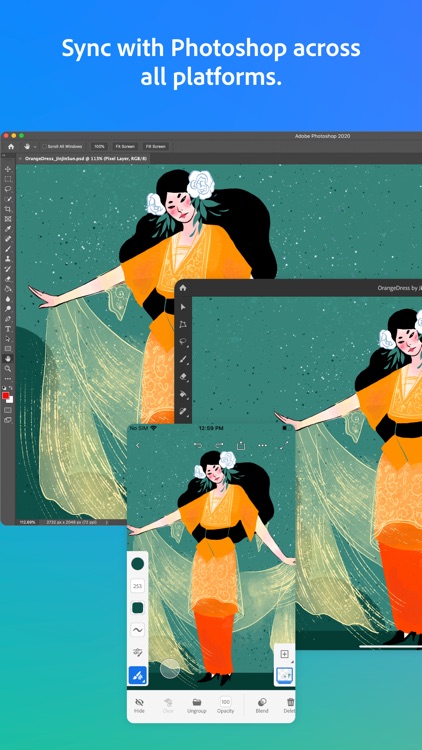Select the iPad Brush tool
Screen dimensions: 422x750
(x=182, y=359)
